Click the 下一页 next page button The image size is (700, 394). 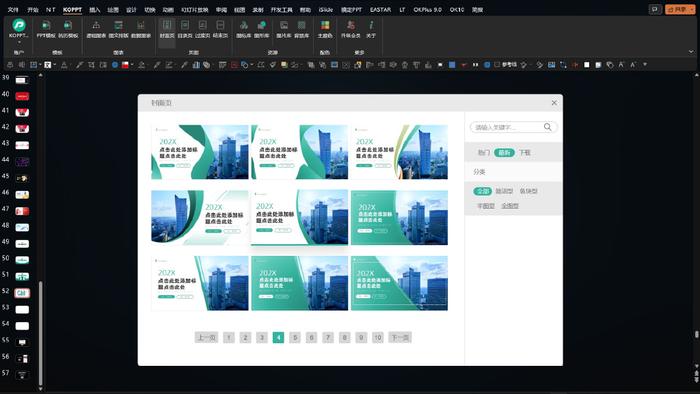[x=400, y=337]
